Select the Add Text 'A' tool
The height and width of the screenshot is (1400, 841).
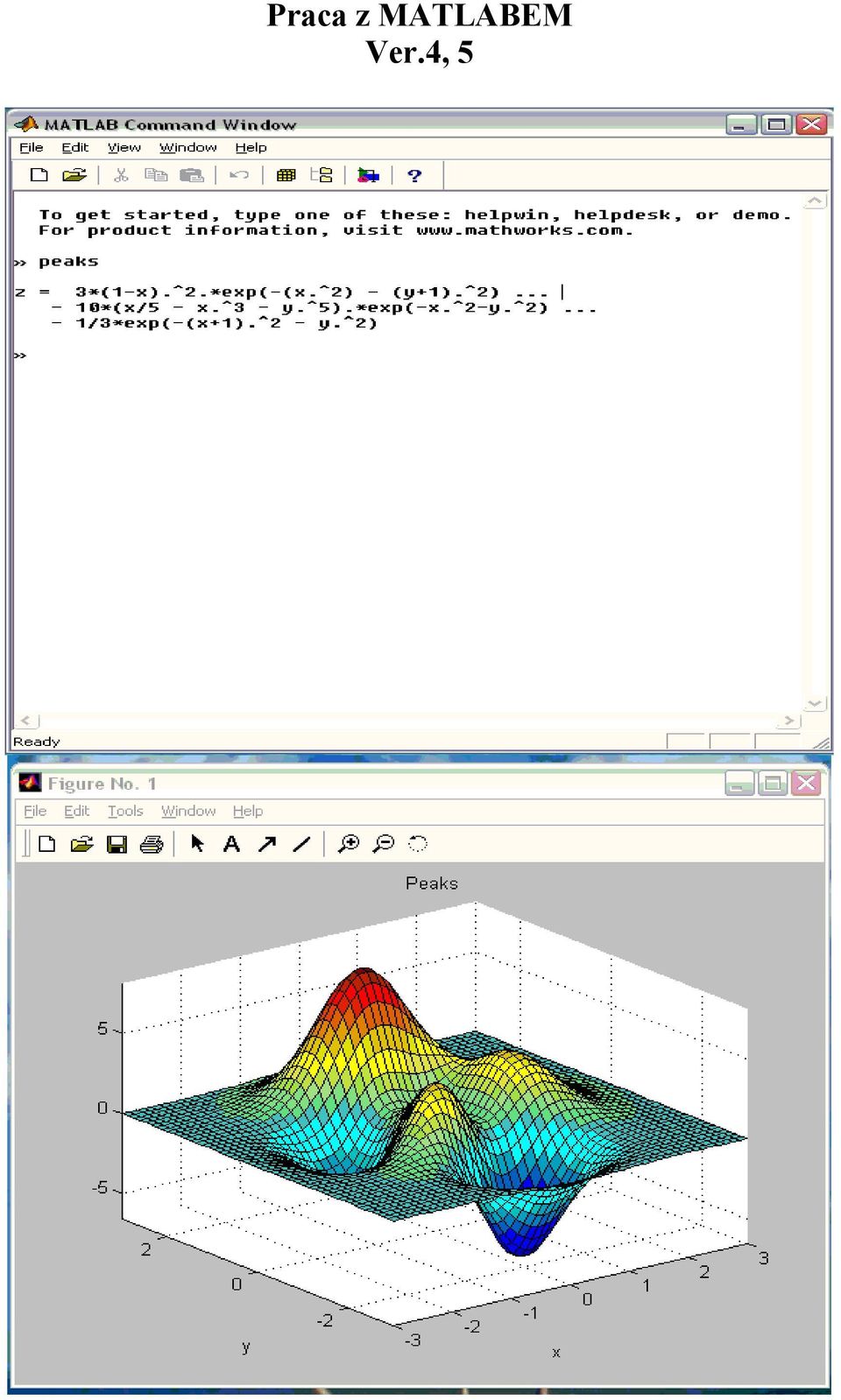coord(231,843)
